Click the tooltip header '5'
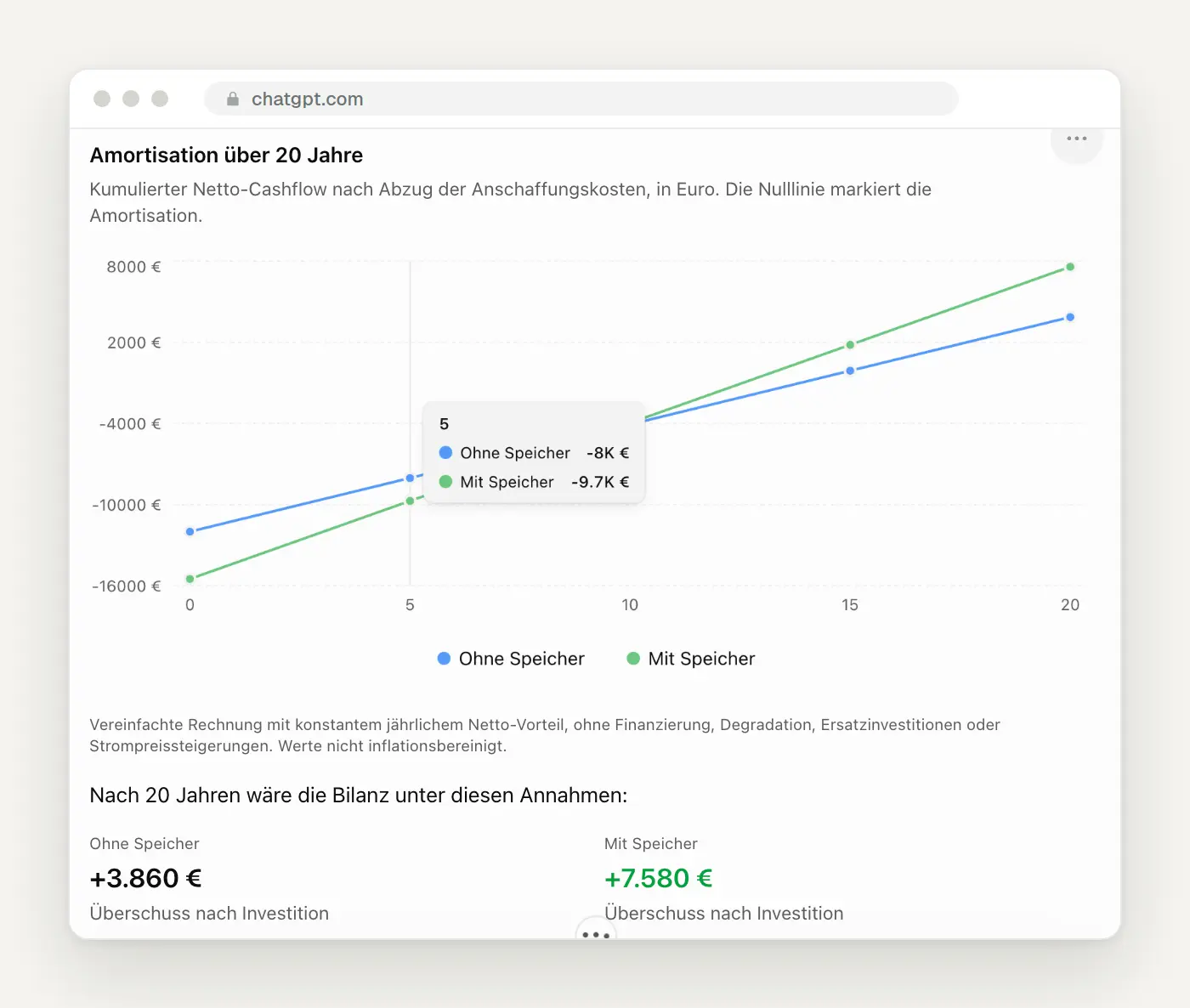Screen dimensions: 1190x1008 [x=444, y=424]
